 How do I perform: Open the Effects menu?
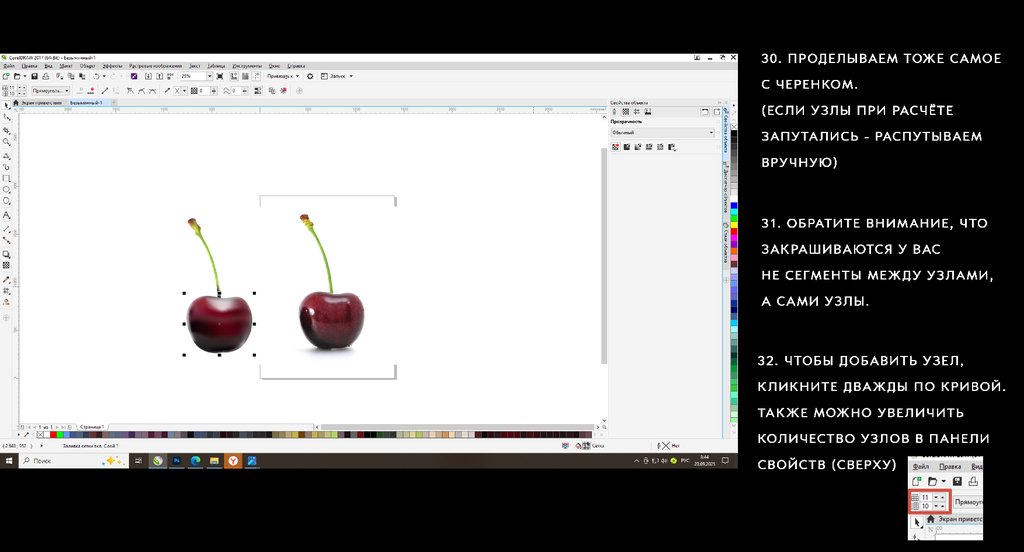tap(112, 66)
